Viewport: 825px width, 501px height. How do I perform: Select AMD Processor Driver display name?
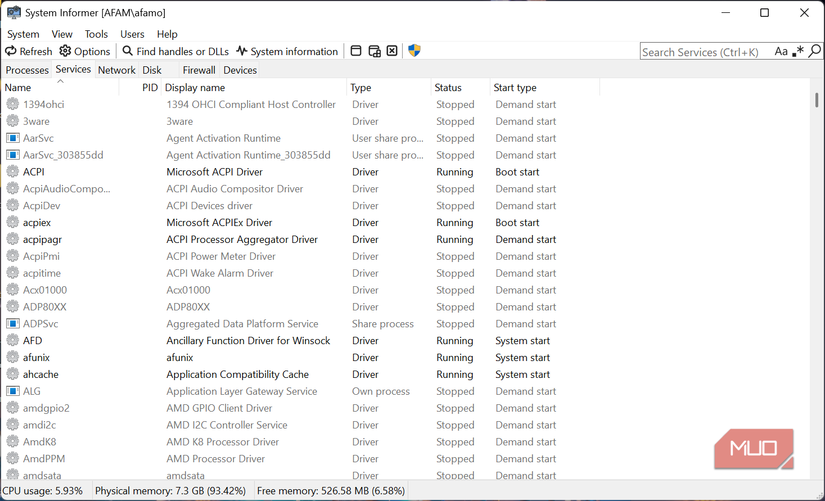click(216, 458)
